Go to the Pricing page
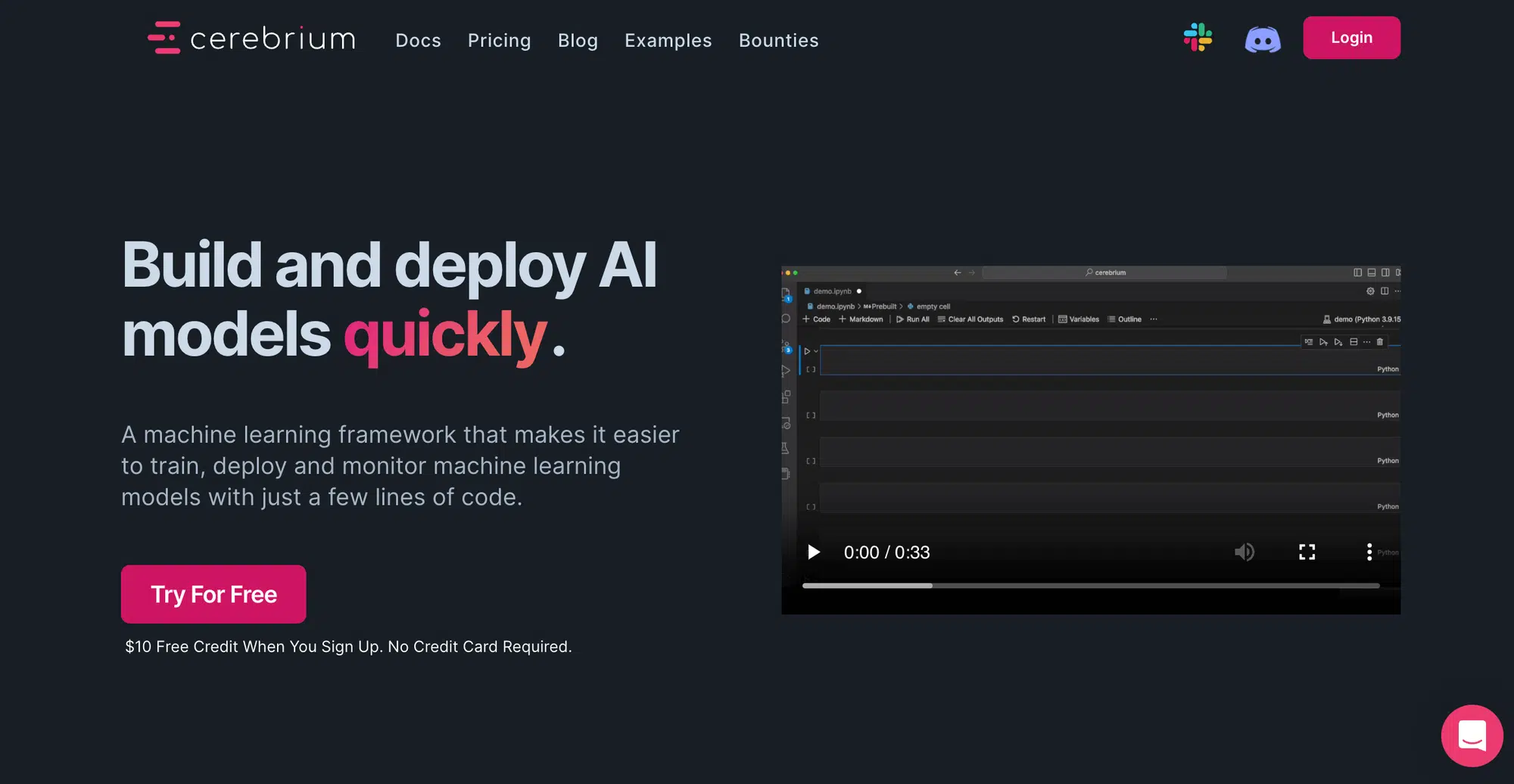The image size is (1514, 784). point(499,40)
